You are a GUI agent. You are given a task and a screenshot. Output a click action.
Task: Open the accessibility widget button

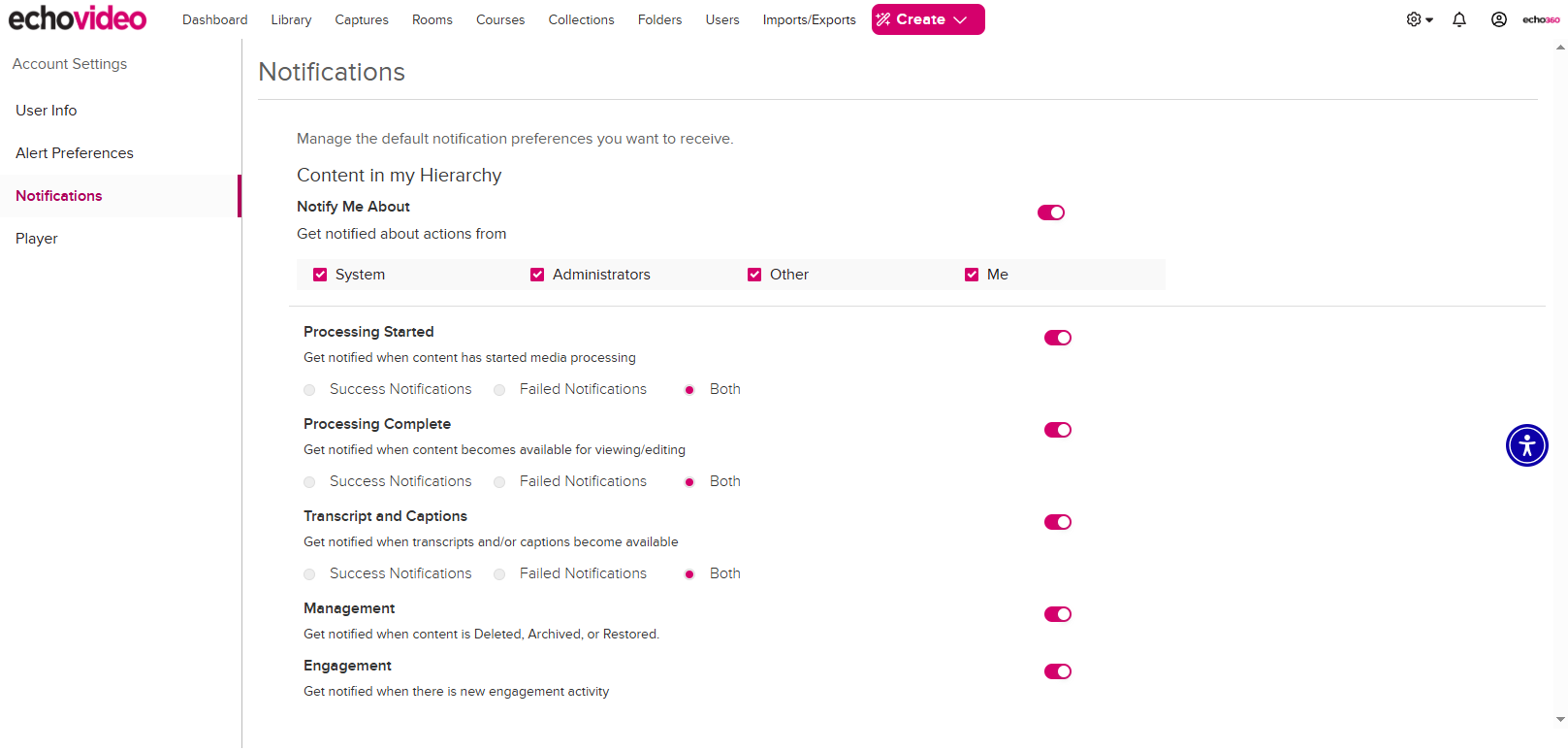(x=1526, y=445)
